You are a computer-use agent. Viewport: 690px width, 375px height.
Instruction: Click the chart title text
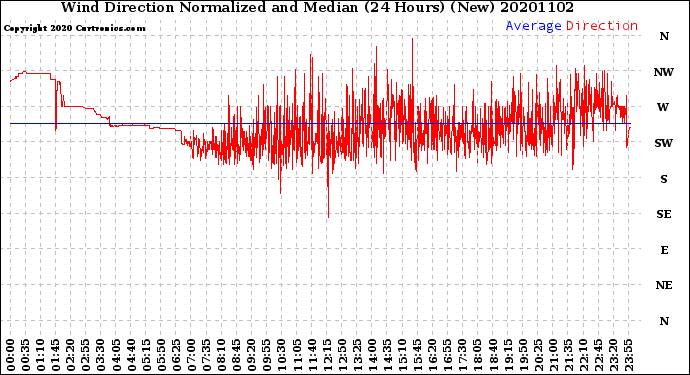317,7
